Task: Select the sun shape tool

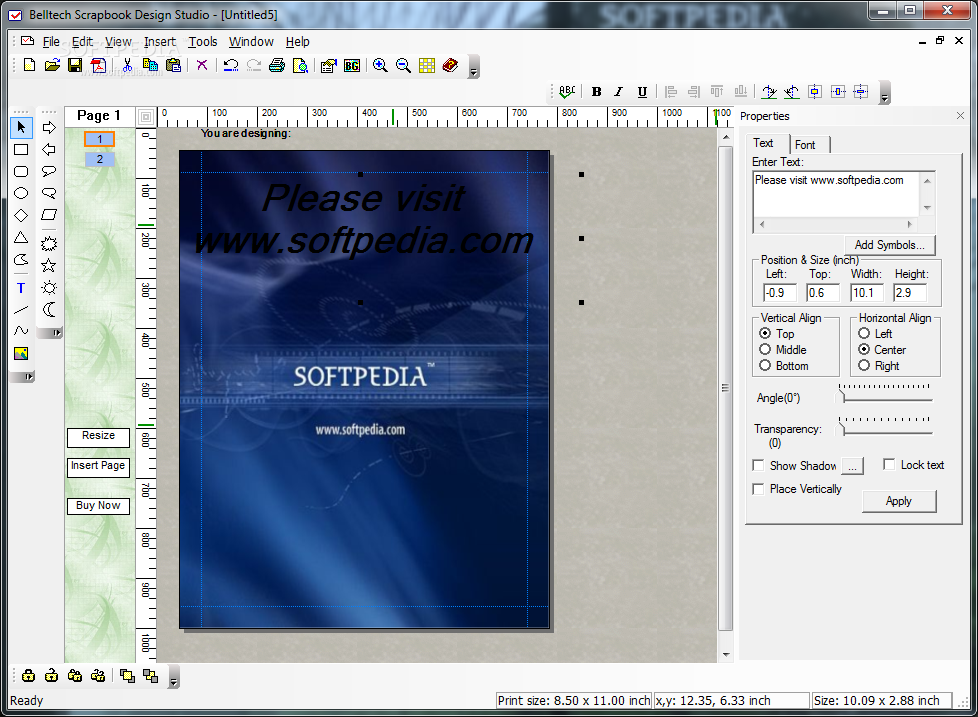Action: [49, 287]
